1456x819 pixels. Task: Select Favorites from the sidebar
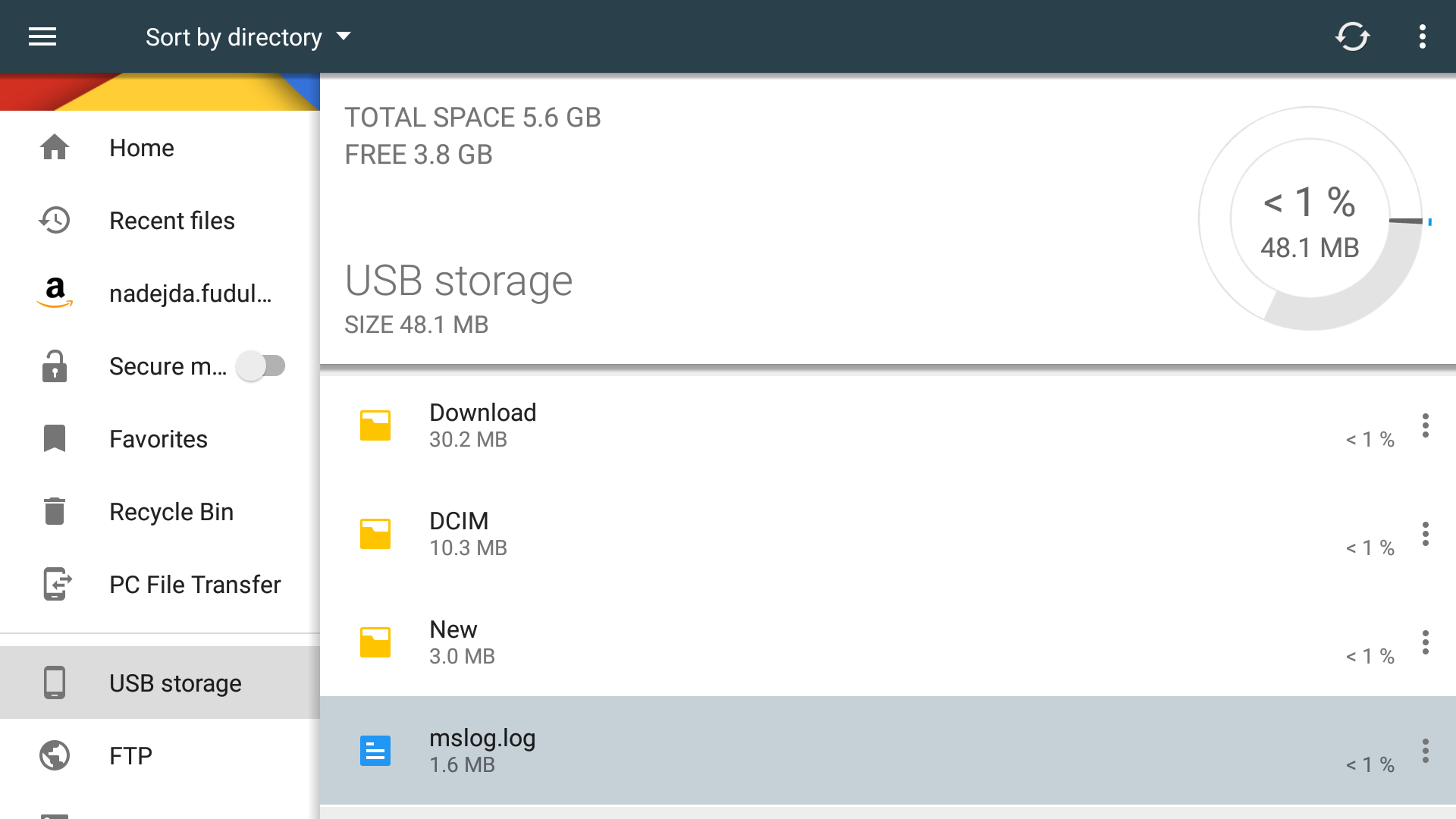pos(158,438)
